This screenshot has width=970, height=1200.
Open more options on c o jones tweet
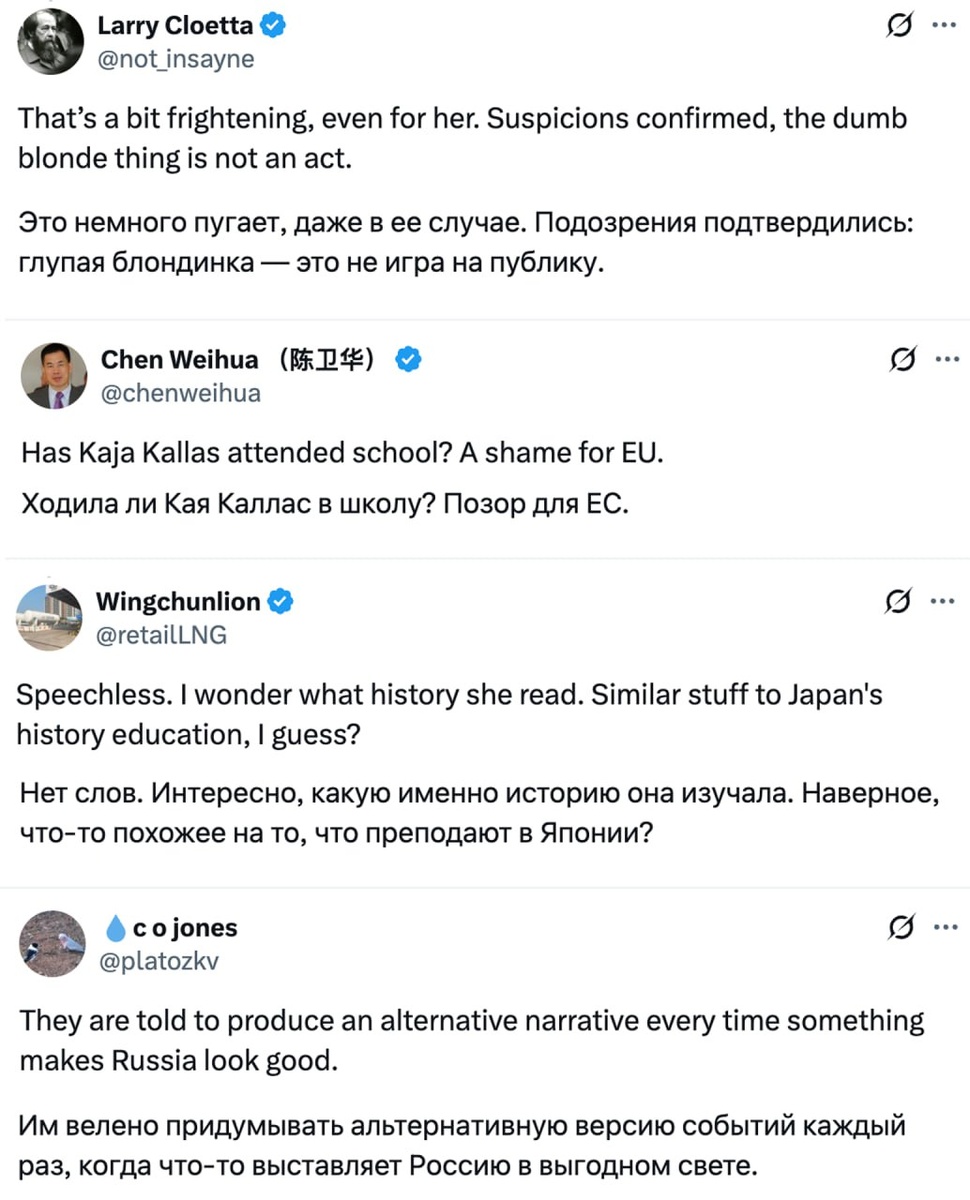tap(943, 928)
